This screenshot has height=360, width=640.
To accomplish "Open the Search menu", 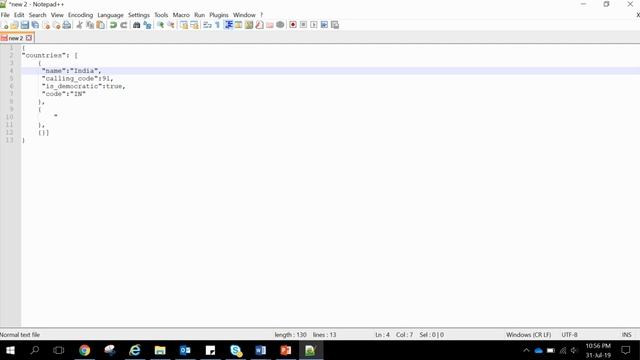I will [38, 15].
